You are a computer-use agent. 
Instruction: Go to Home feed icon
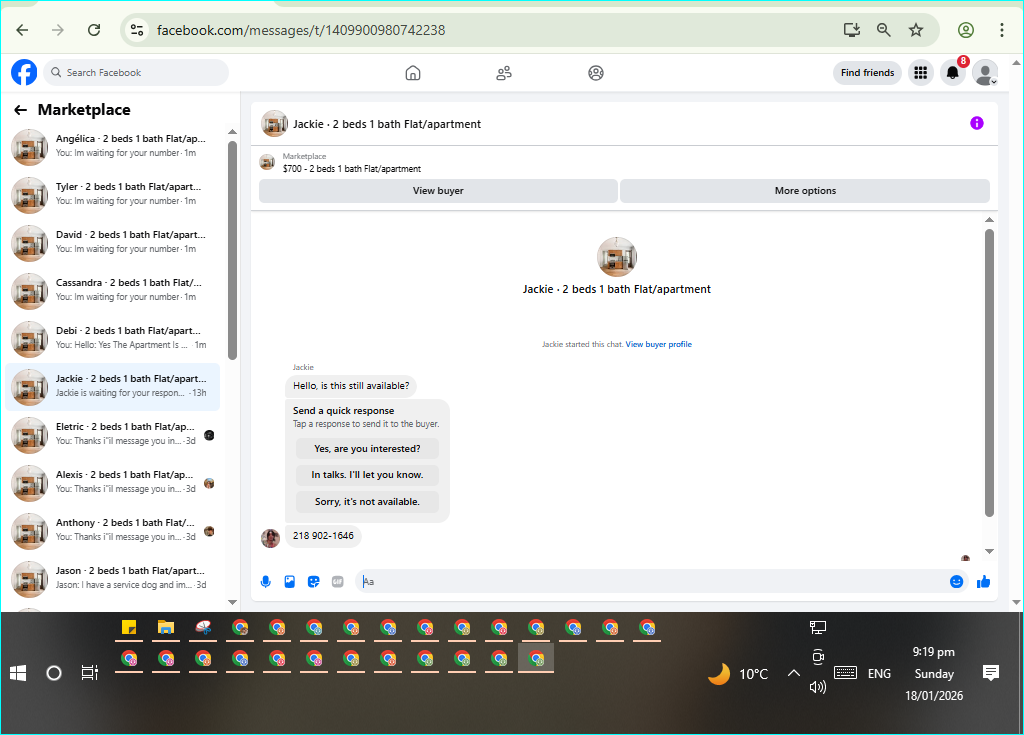(413, 73)
